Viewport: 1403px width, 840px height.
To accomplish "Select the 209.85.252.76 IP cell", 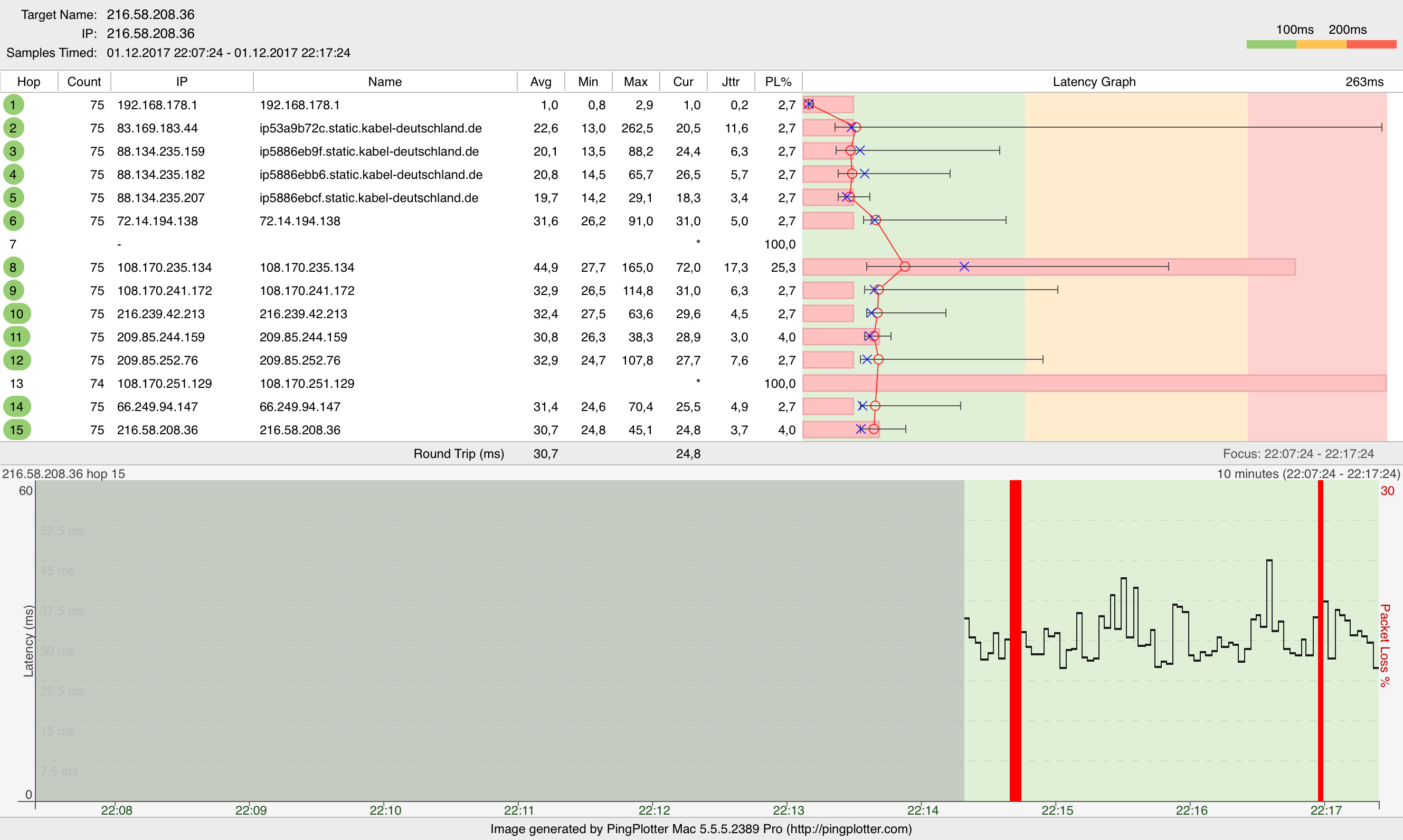I will point(157,360).
